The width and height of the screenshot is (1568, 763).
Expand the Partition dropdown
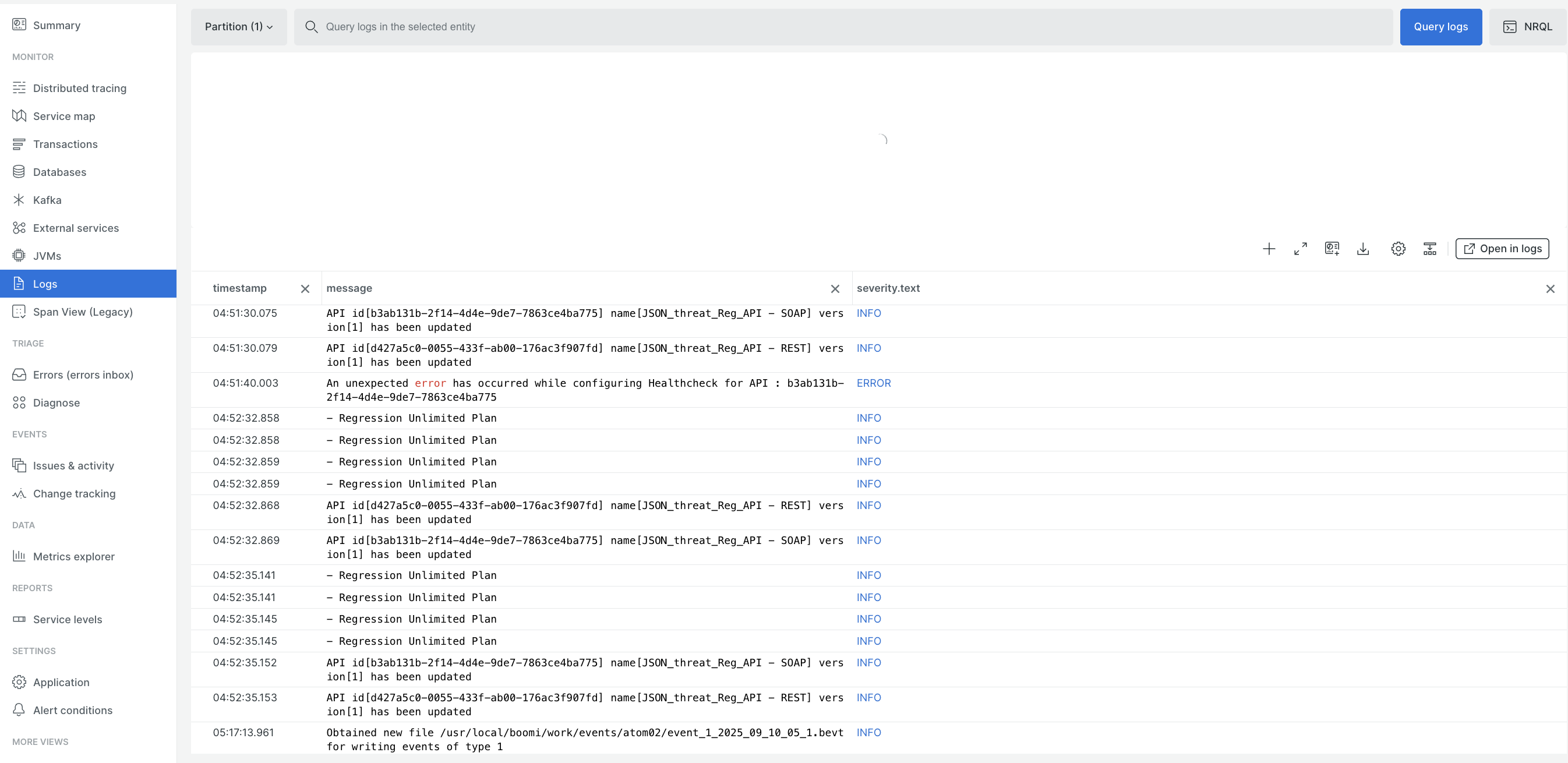click(x=239, y=27)
